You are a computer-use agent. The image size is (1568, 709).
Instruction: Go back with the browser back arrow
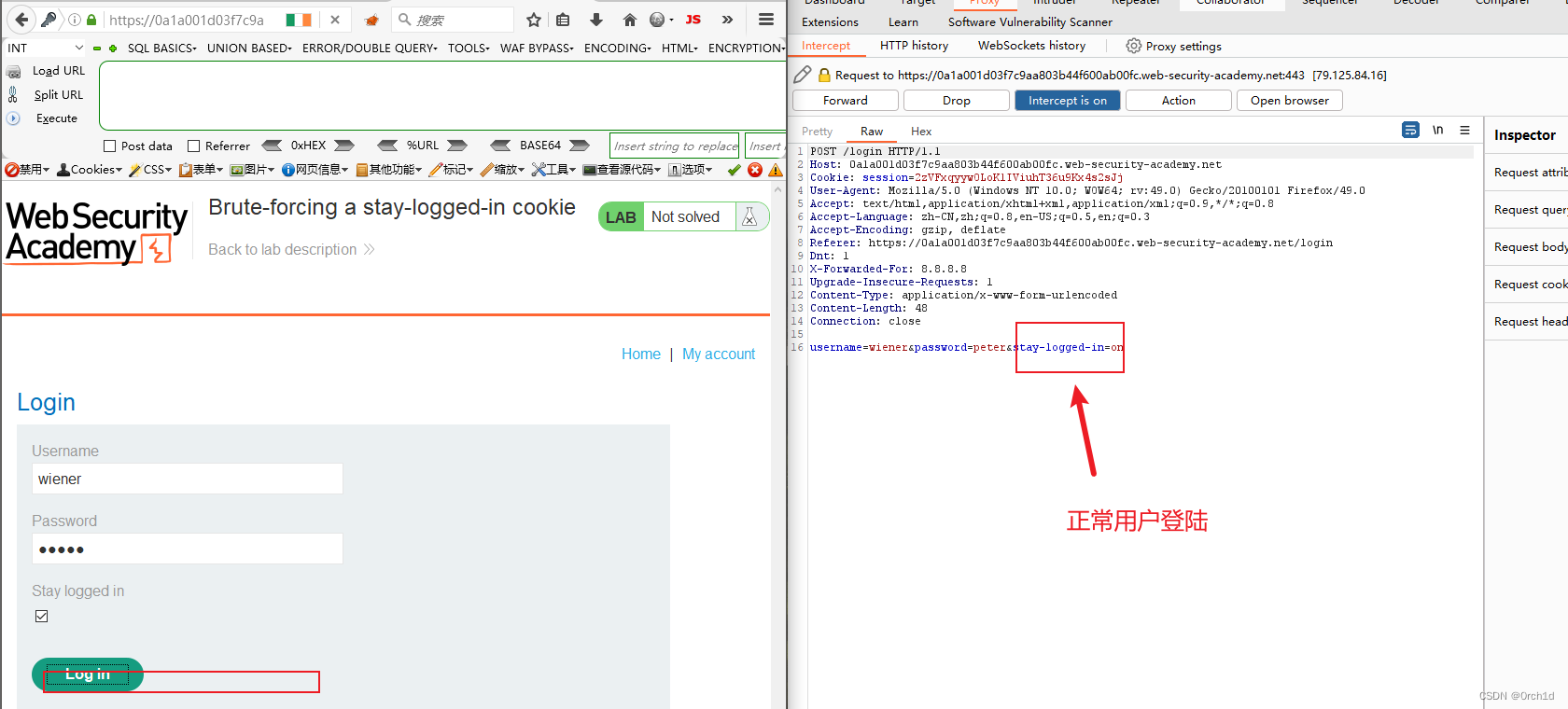[x=21, y=19]
